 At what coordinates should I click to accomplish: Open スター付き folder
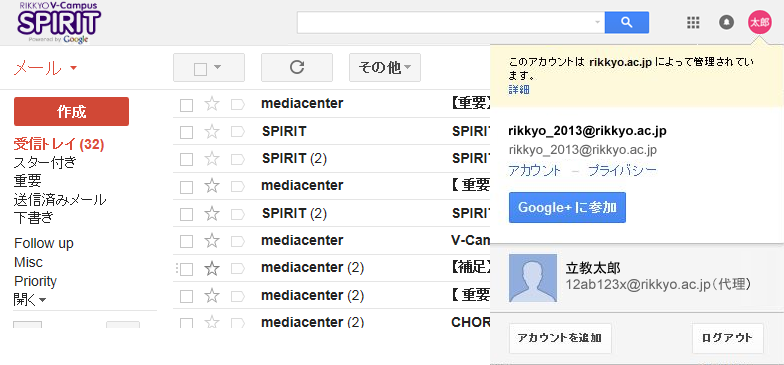point(45,162)
